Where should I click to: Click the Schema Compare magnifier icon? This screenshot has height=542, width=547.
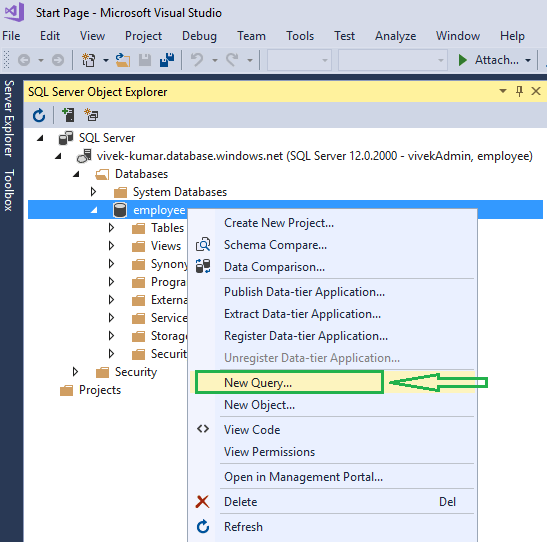tap(203, 244)
